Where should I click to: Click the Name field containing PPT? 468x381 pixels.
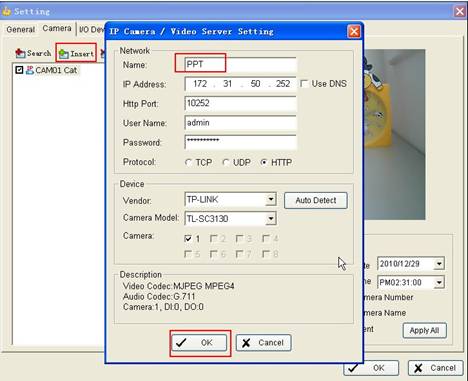pos(240,64)
